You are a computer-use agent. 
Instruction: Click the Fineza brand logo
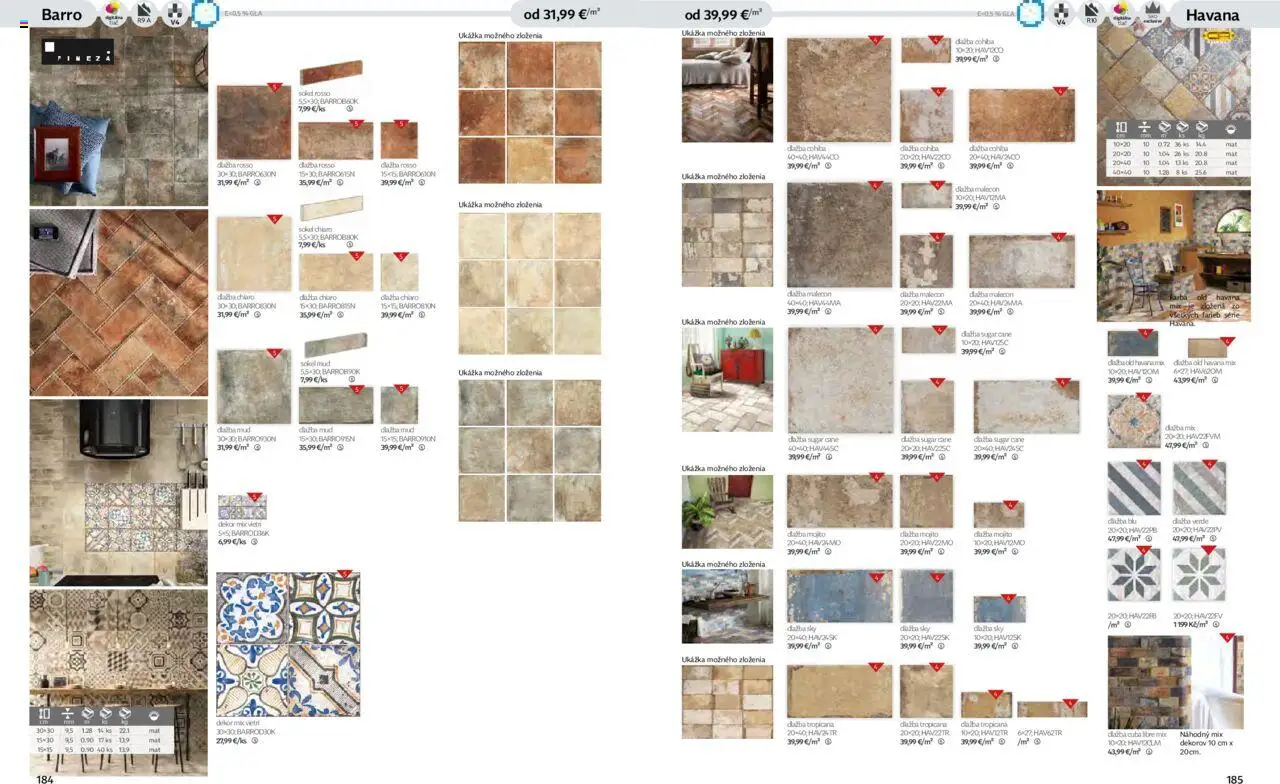[x=78, y=52]
